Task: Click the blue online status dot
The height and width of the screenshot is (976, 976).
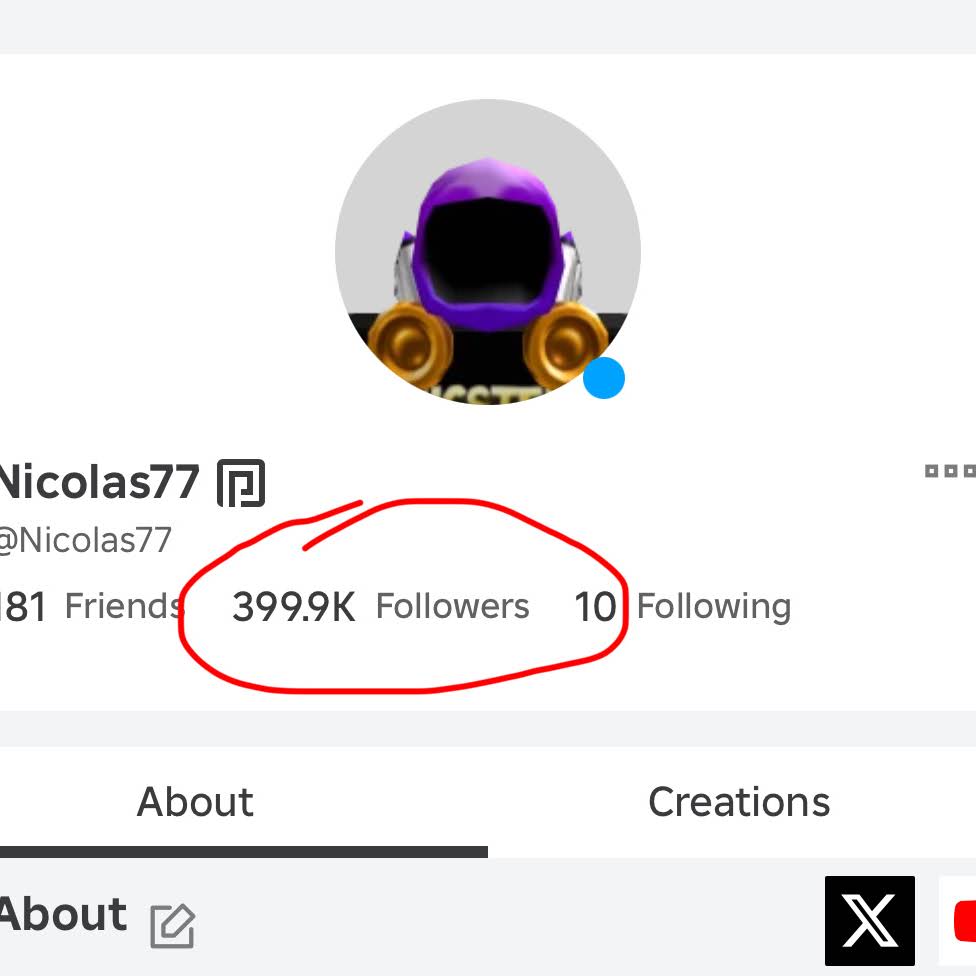Action: pos(604,379)
